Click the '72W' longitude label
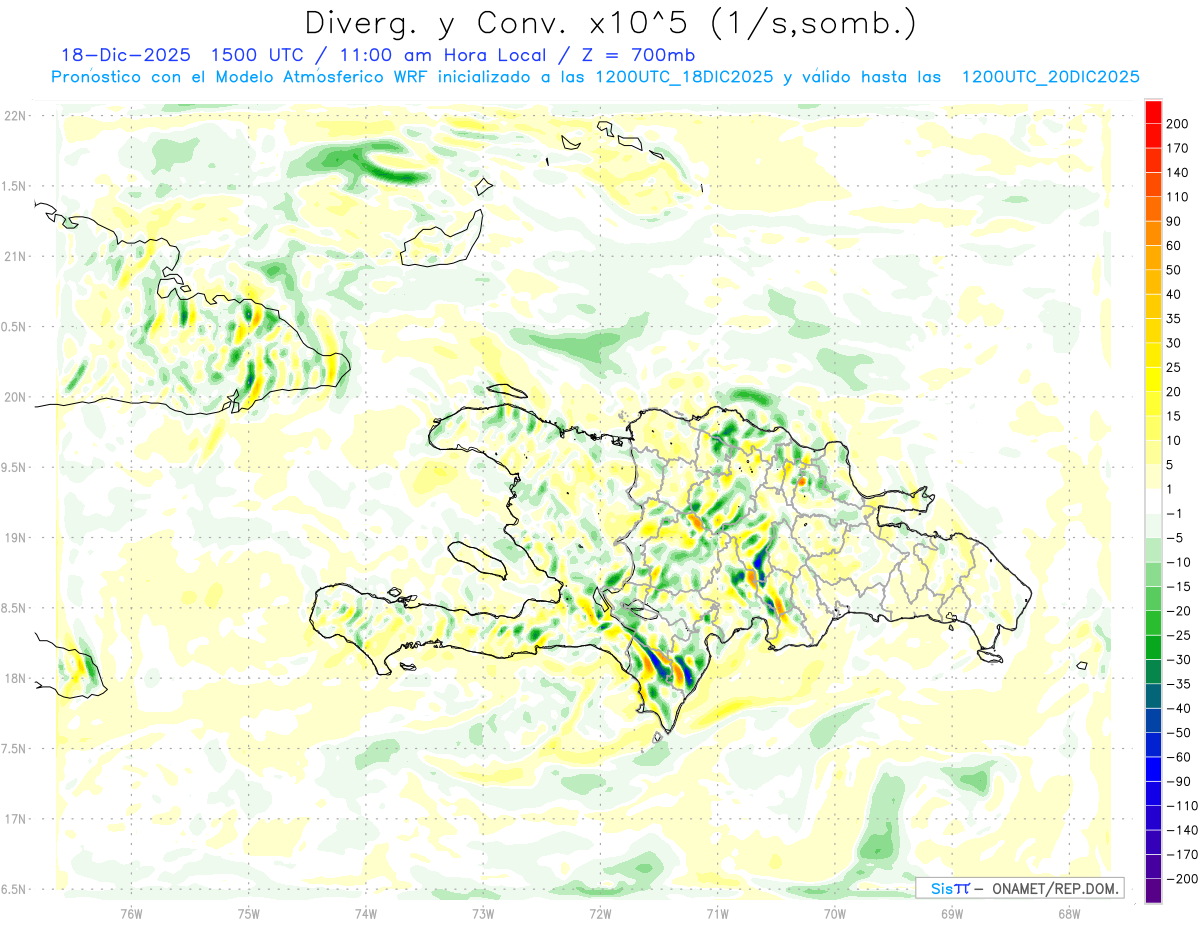The height and width of the screenshot is (927, 1200). tap(600, 914)
